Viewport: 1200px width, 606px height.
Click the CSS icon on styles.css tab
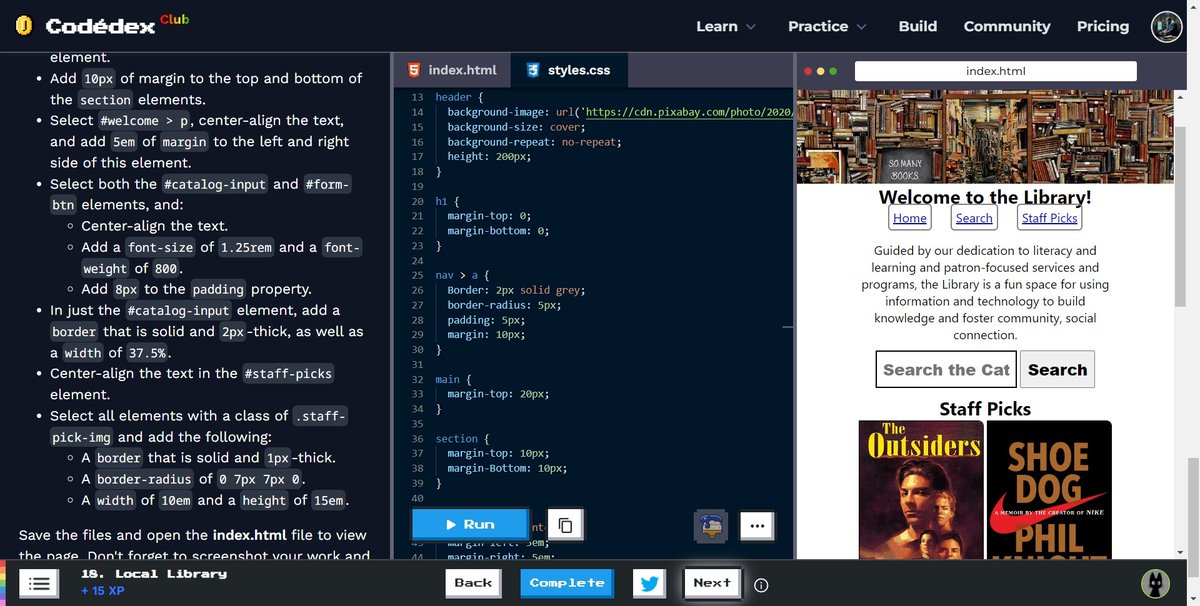(x=532, y=70)
